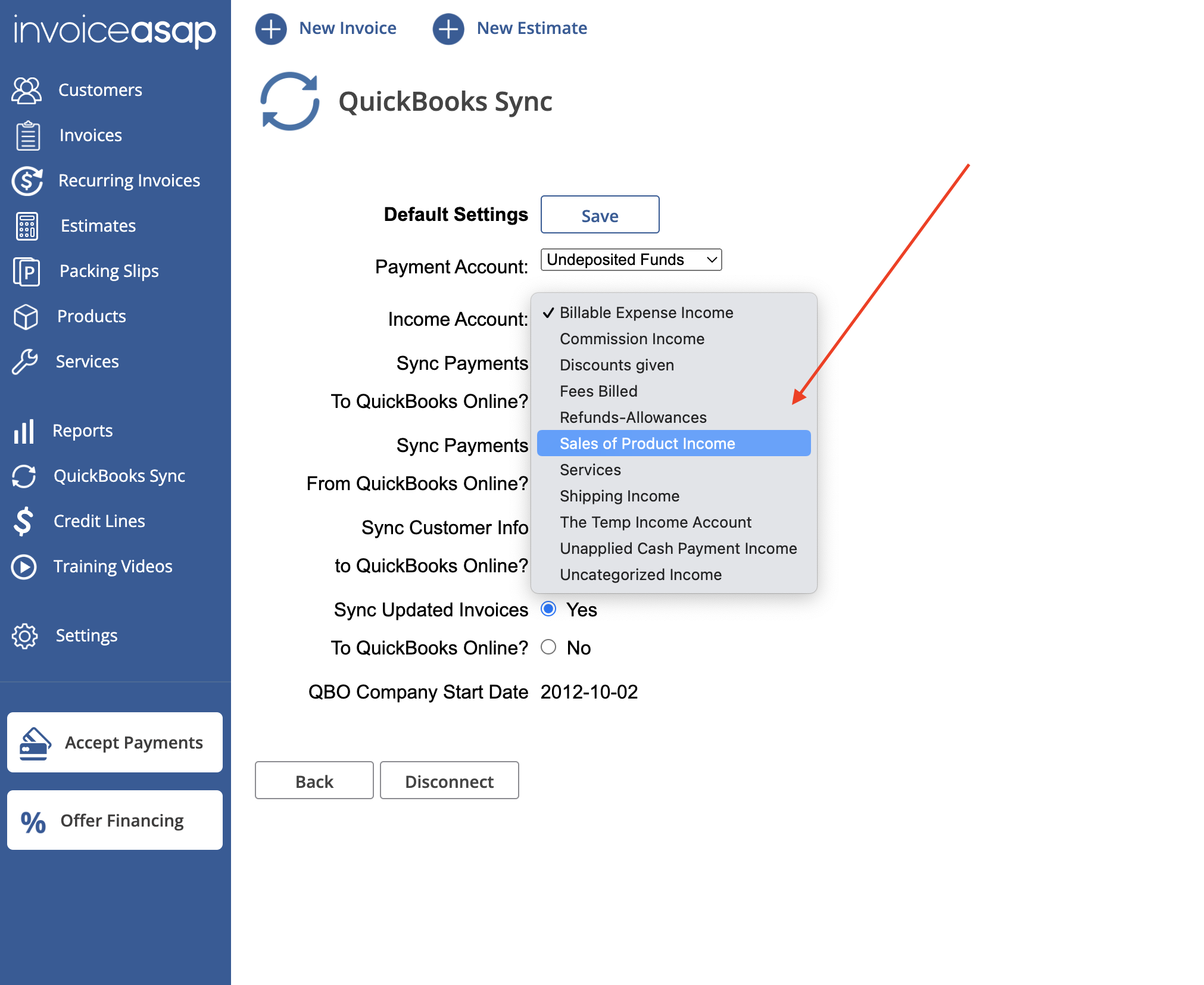Click the QuickBooks Sync sidebar arrows icon

[24, 476]
